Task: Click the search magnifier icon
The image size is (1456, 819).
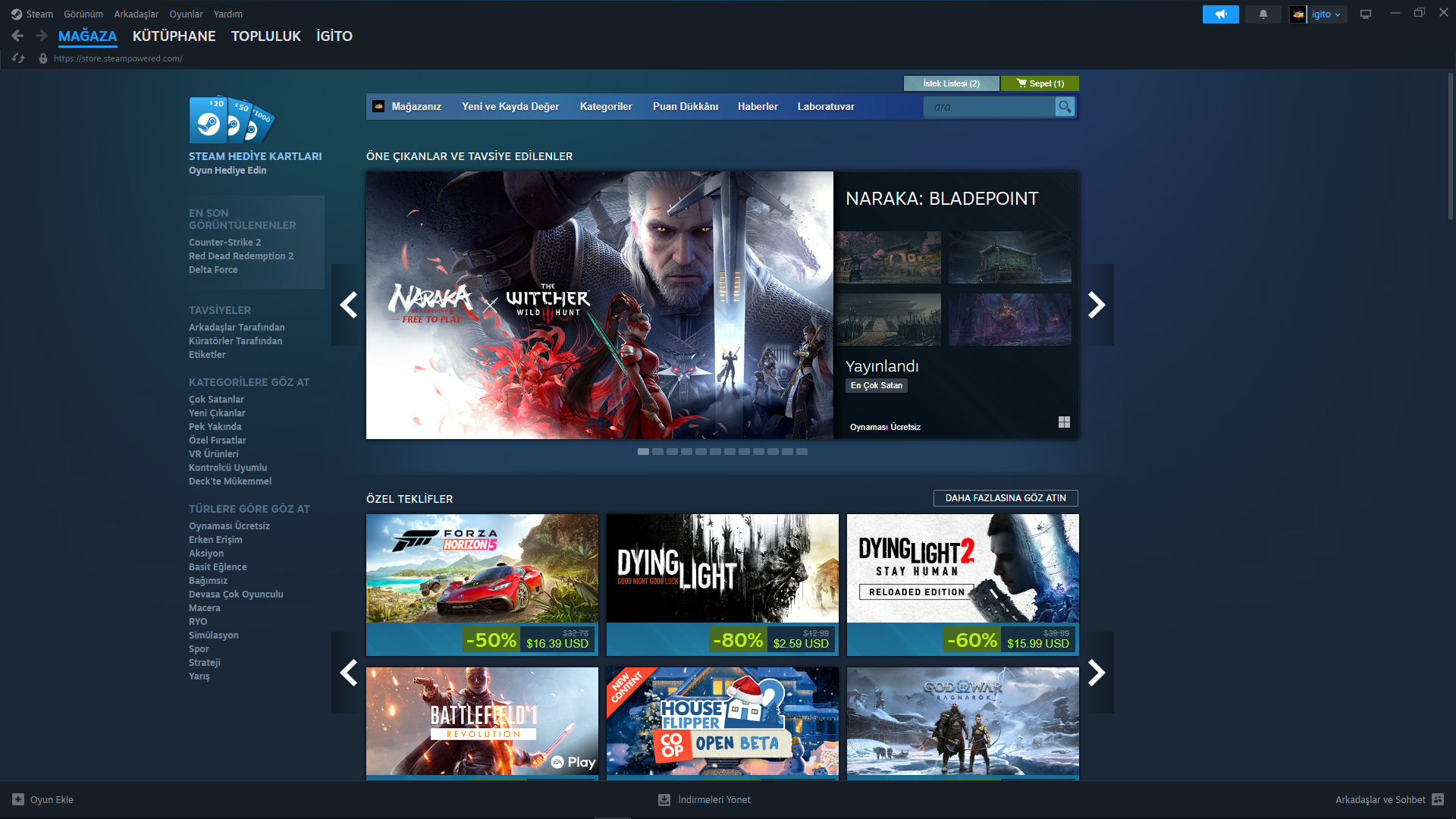Action: 1065,107
